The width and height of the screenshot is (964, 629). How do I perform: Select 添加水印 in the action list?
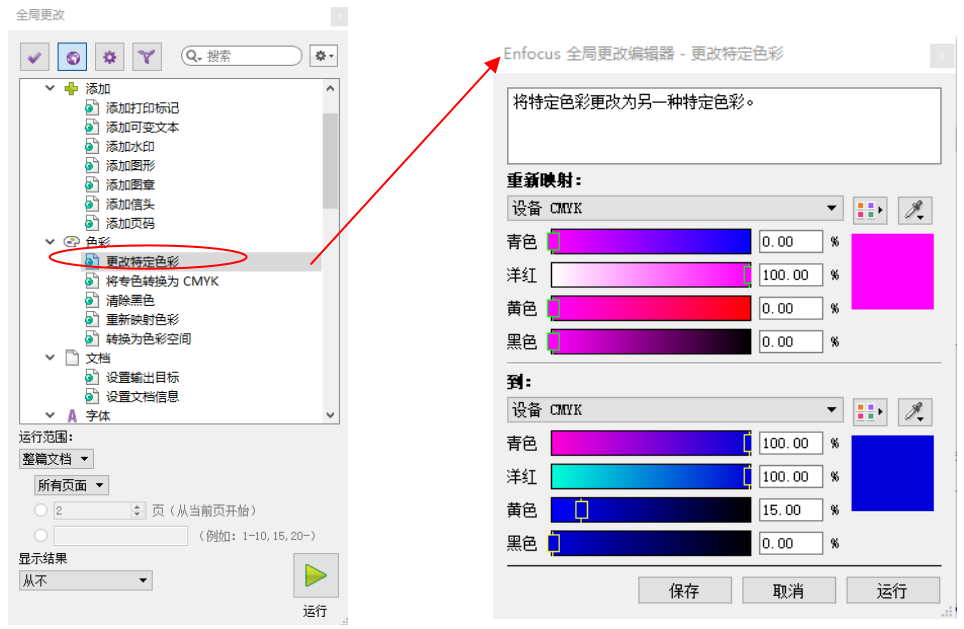tap(130, 146)
